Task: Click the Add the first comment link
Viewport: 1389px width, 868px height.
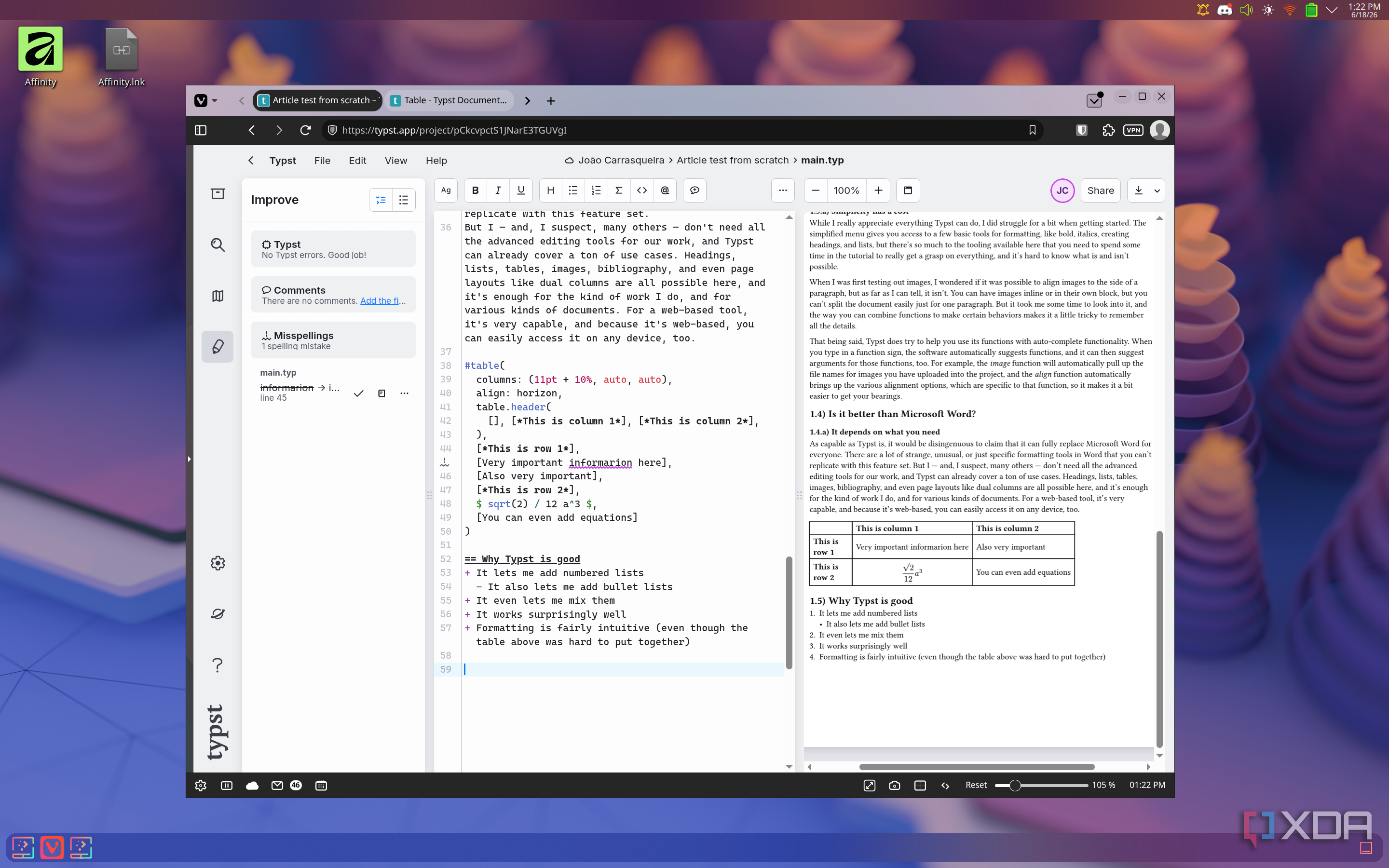Action: tap(383, 301)
